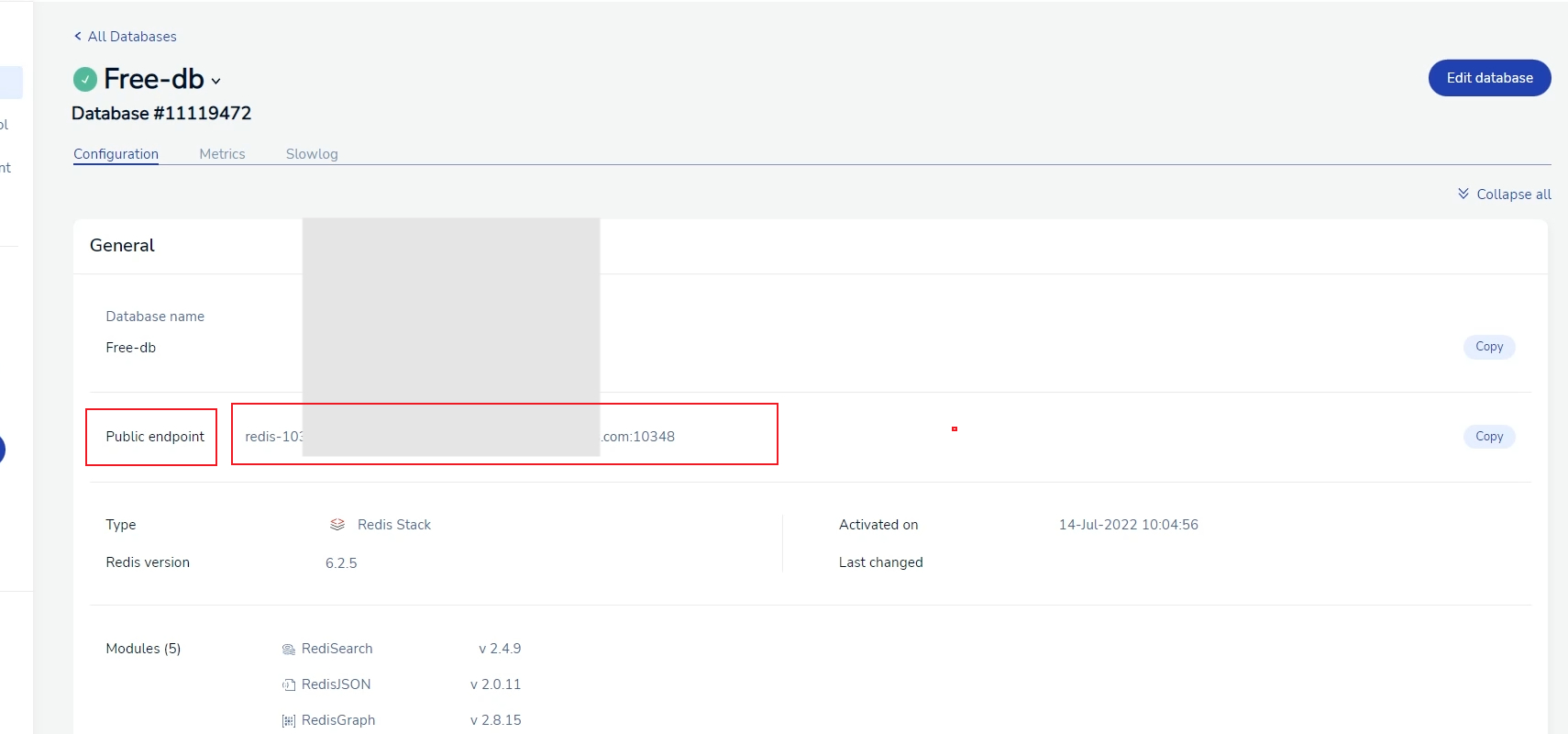Open the Free-db database dropdown chevron
Viewport: 1568px width, 734px height.
click(x=216, y=81)
